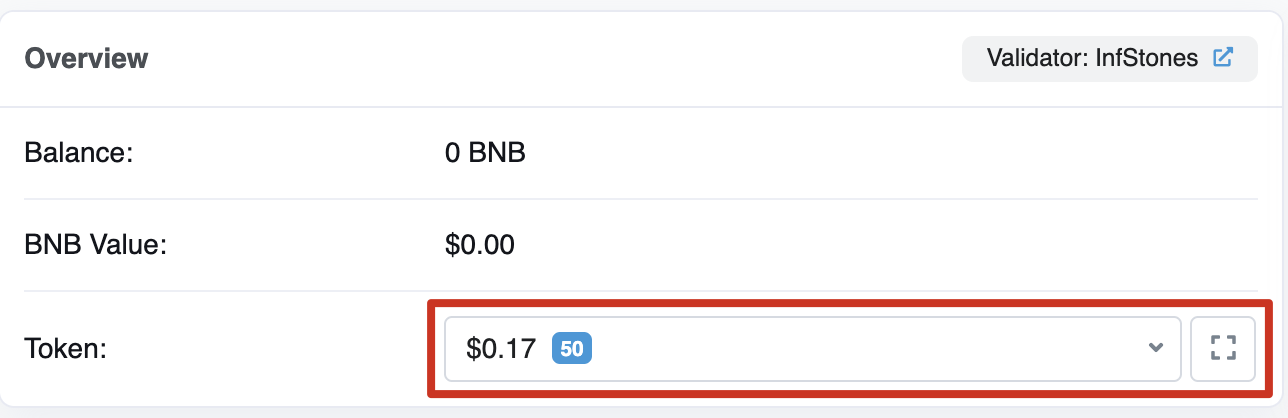
Task: Click the $0.17 token value text
Action: pyautogui.click(x=501, y=349)
